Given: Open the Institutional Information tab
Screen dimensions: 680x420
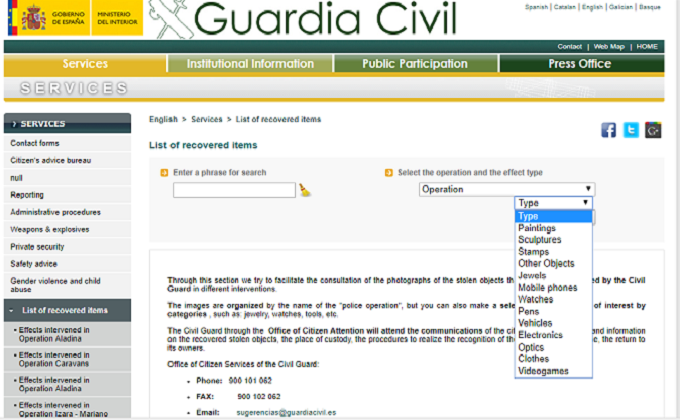Looking at the screenshot, I should (x=250, y=64).
